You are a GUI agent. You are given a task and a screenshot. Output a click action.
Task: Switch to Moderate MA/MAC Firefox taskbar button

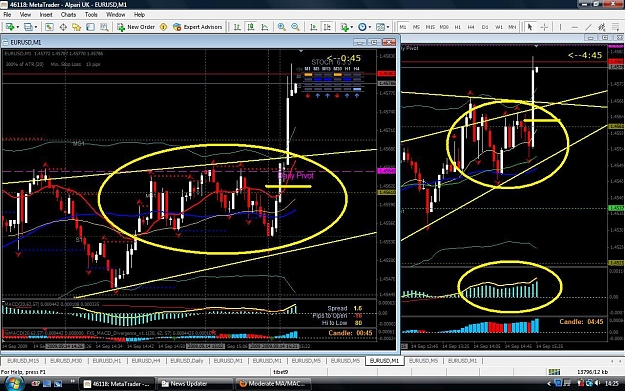coord(273,384)
